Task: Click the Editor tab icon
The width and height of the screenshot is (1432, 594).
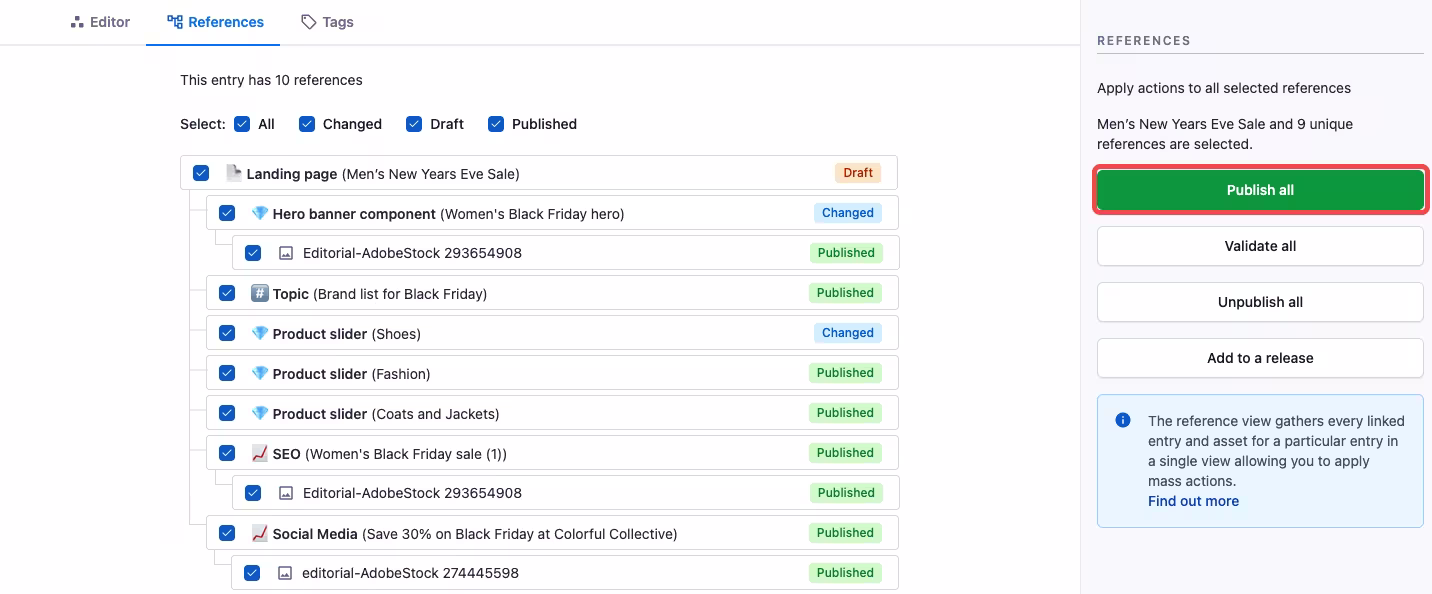Action: [x=77, y=22]
